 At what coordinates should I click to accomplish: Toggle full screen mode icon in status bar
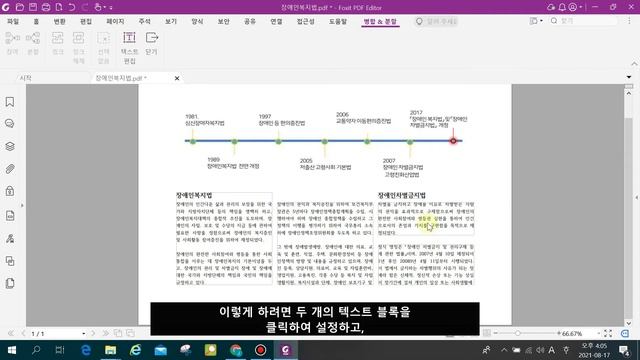[x=608, y=333]
